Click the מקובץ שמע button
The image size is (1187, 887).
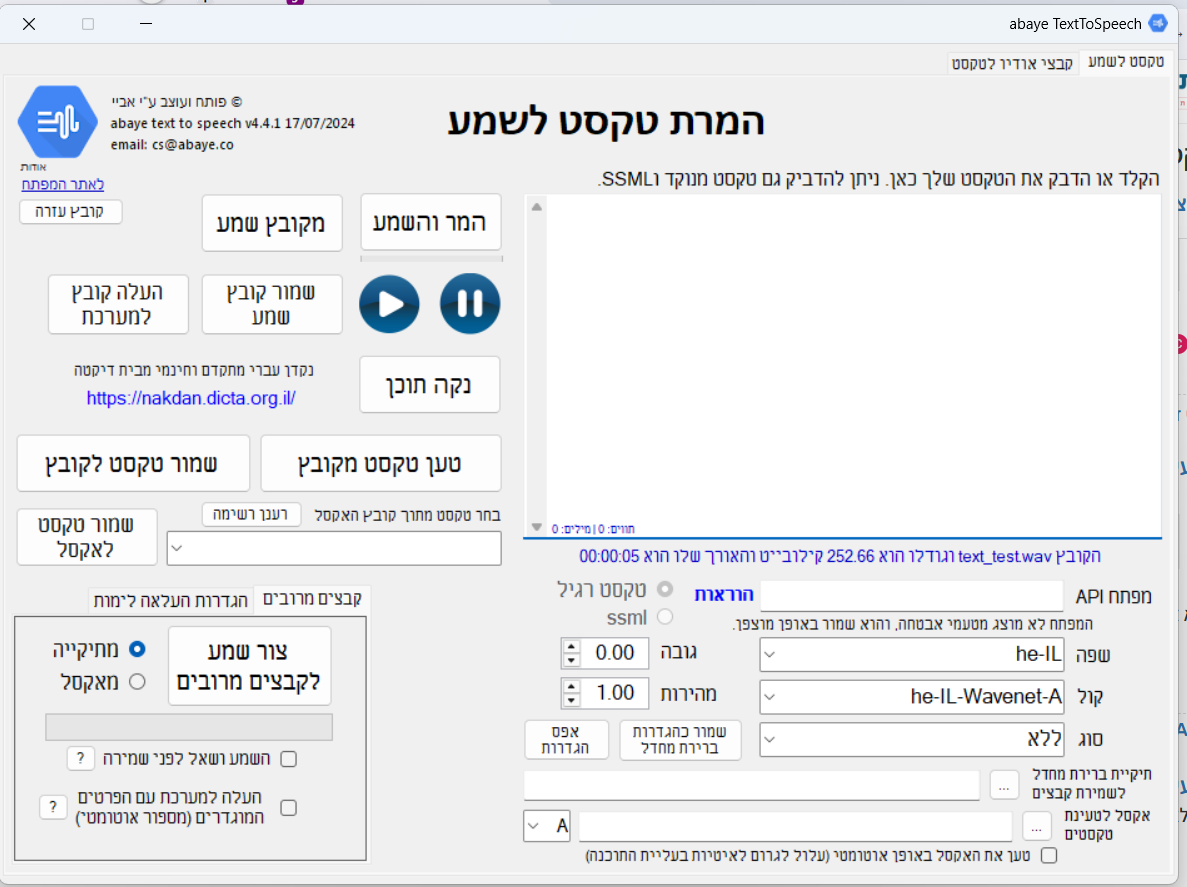click(271, 223)
